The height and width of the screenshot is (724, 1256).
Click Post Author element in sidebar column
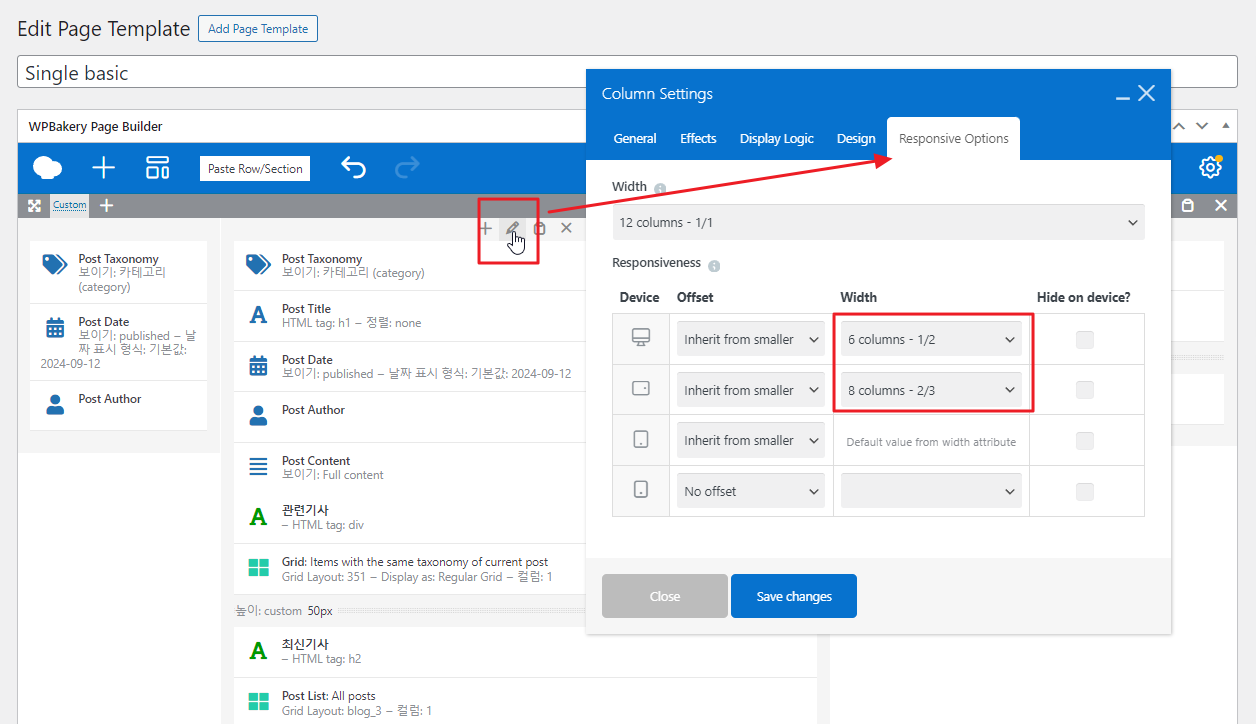point(118,405)
